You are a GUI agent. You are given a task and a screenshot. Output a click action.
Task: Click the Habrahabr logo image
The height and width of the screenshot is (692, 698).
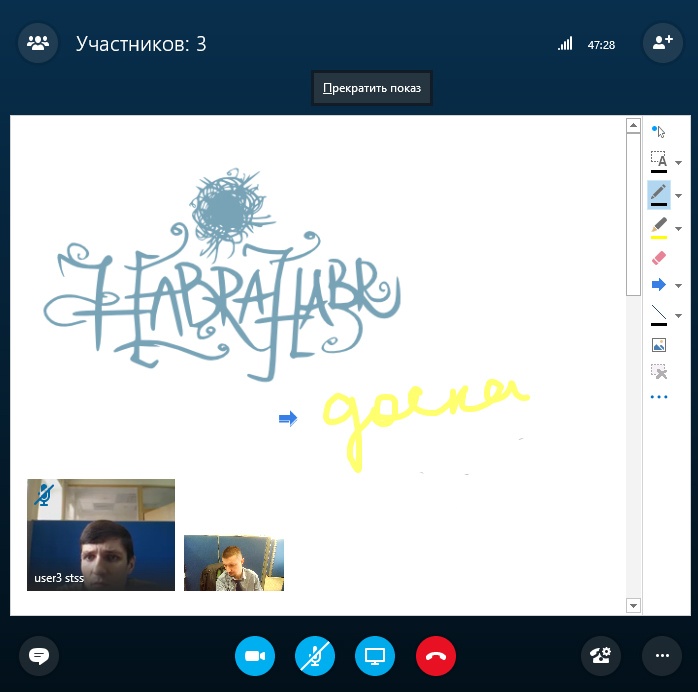pos(222,275)
